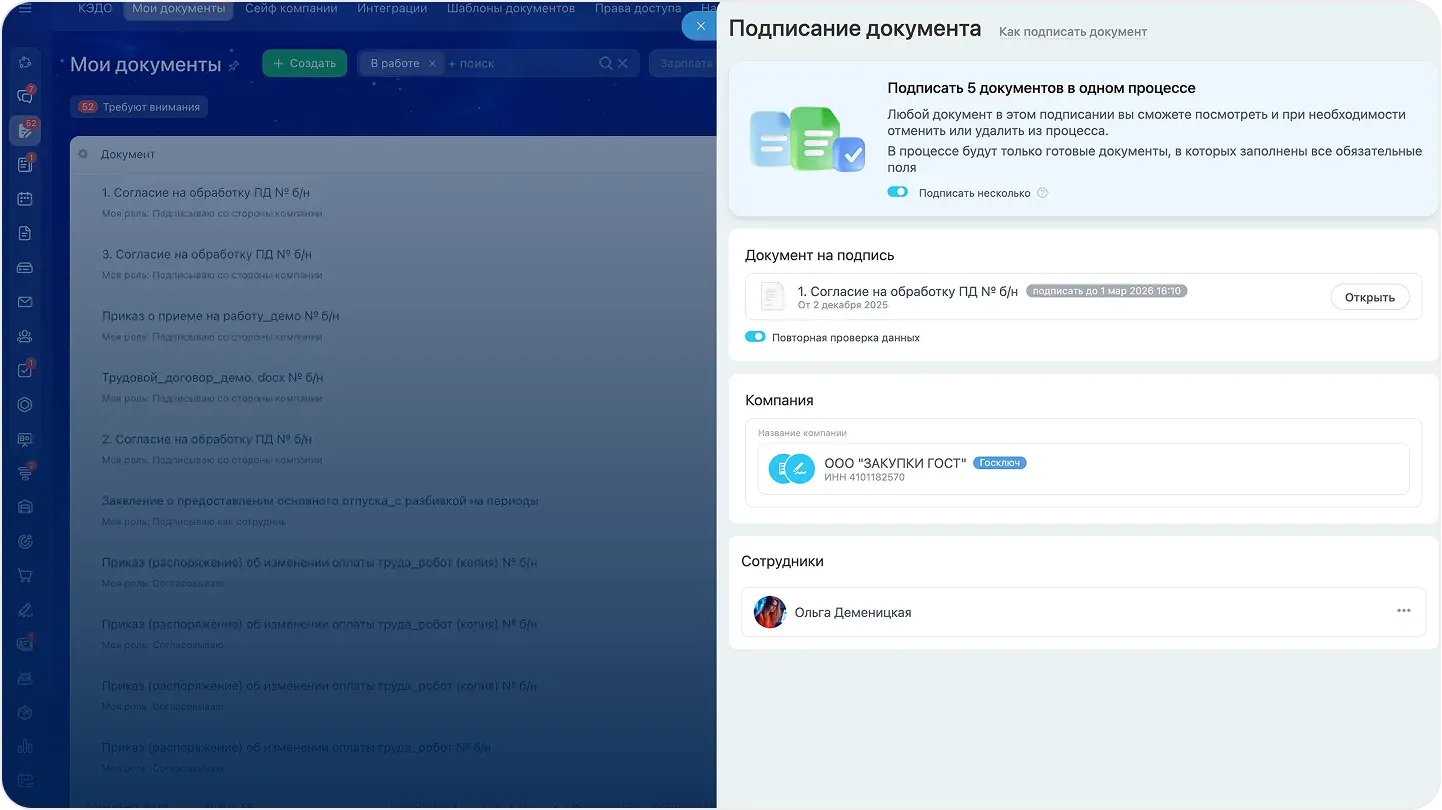This screenshot has height=810, width=1442.
Task: Open the gear settings above the document column
Action: tap(84, 154)
